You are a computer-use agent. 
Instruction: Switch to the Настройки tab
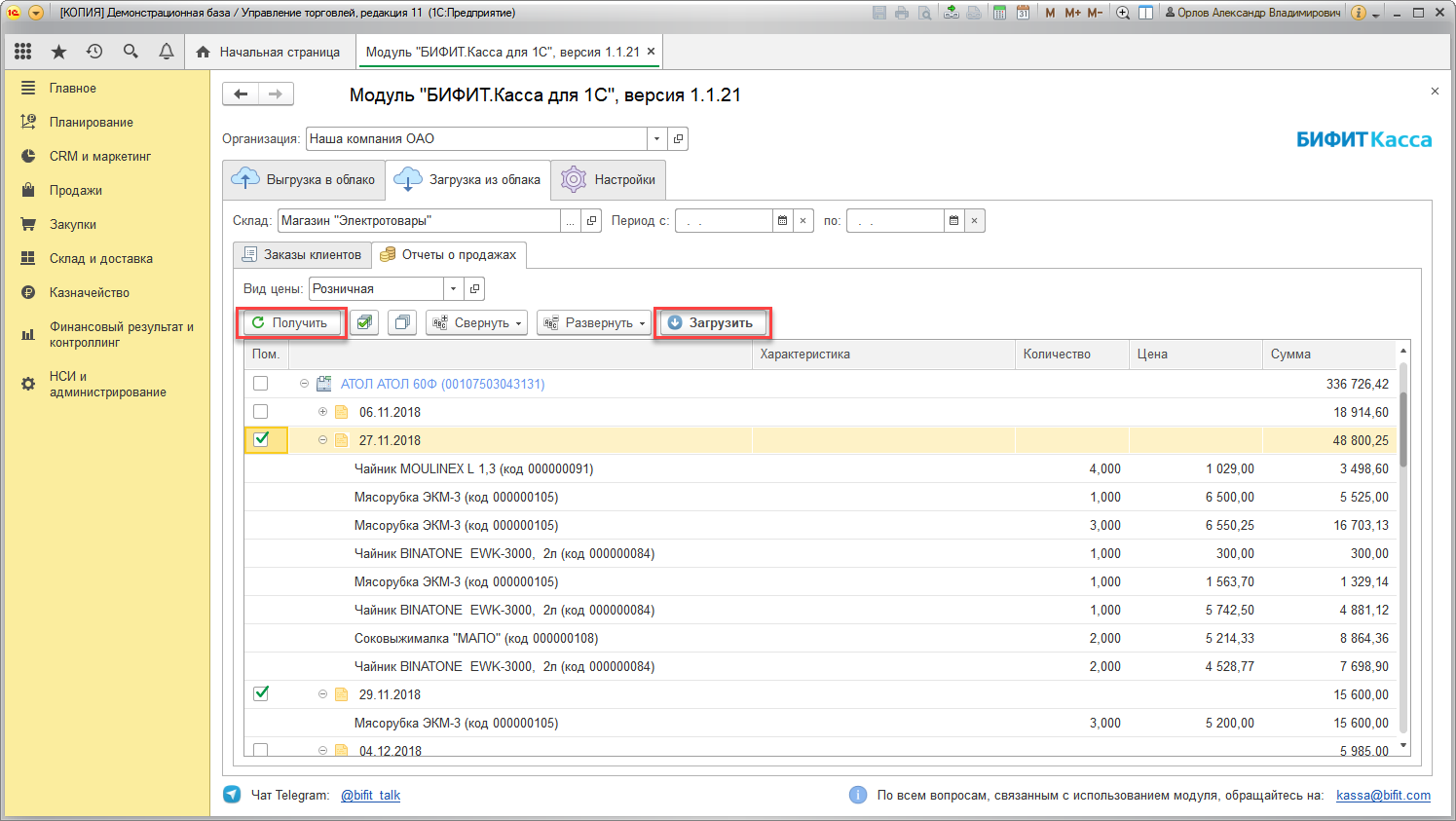pyautogui.click(x=609, y=180)
